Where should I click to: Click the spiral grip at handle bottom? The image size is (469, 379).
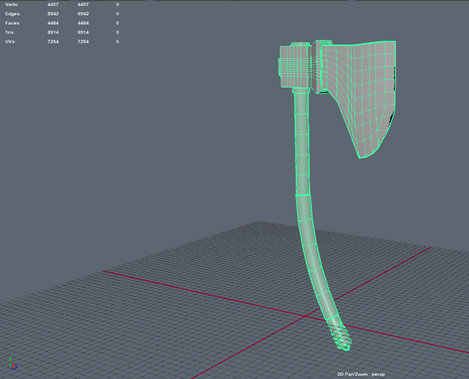point(340,337)
